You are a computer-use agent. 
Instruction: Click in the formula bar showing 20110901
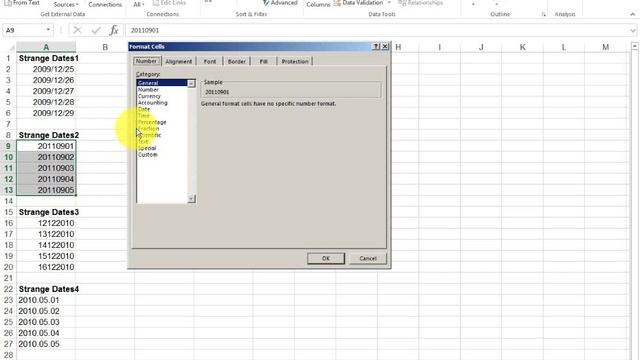(x=378, y=30)
